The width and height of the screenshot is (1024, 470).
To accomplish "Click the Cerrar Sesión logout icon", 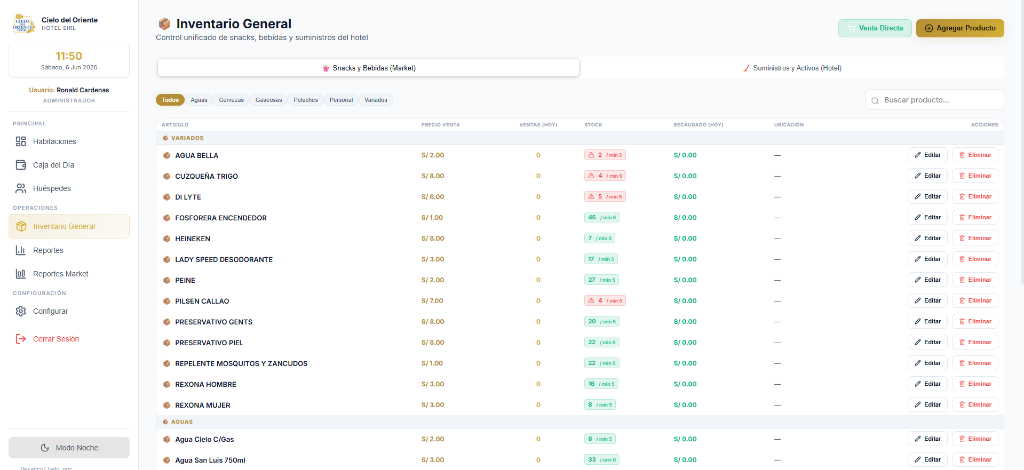I will (x=21, y=339).
